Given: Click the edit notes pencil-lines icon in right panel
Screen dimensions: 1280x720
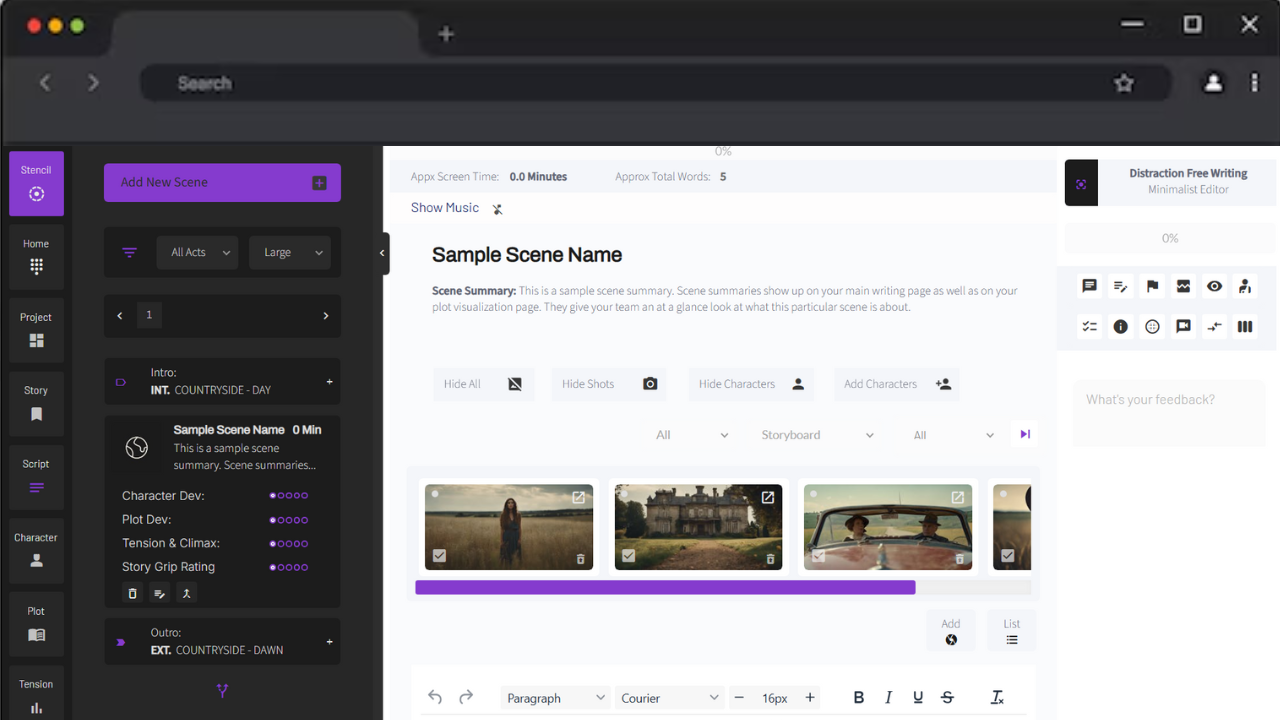Looking at the screenshot, I should 1121,286.
